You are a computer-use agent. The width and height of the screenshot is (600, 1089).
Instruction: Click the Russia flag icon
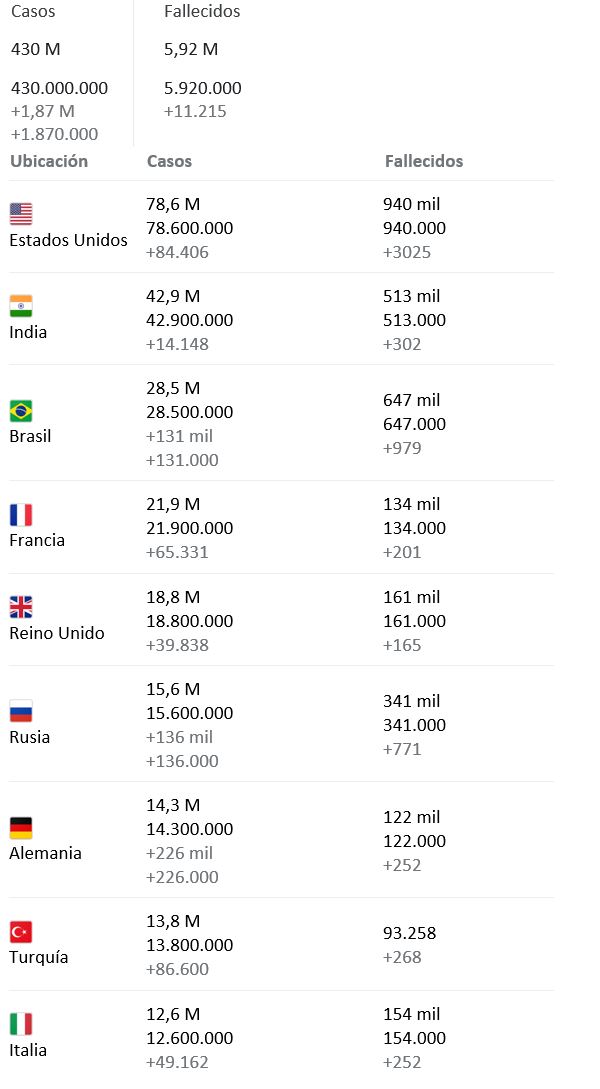click(21, 711)
